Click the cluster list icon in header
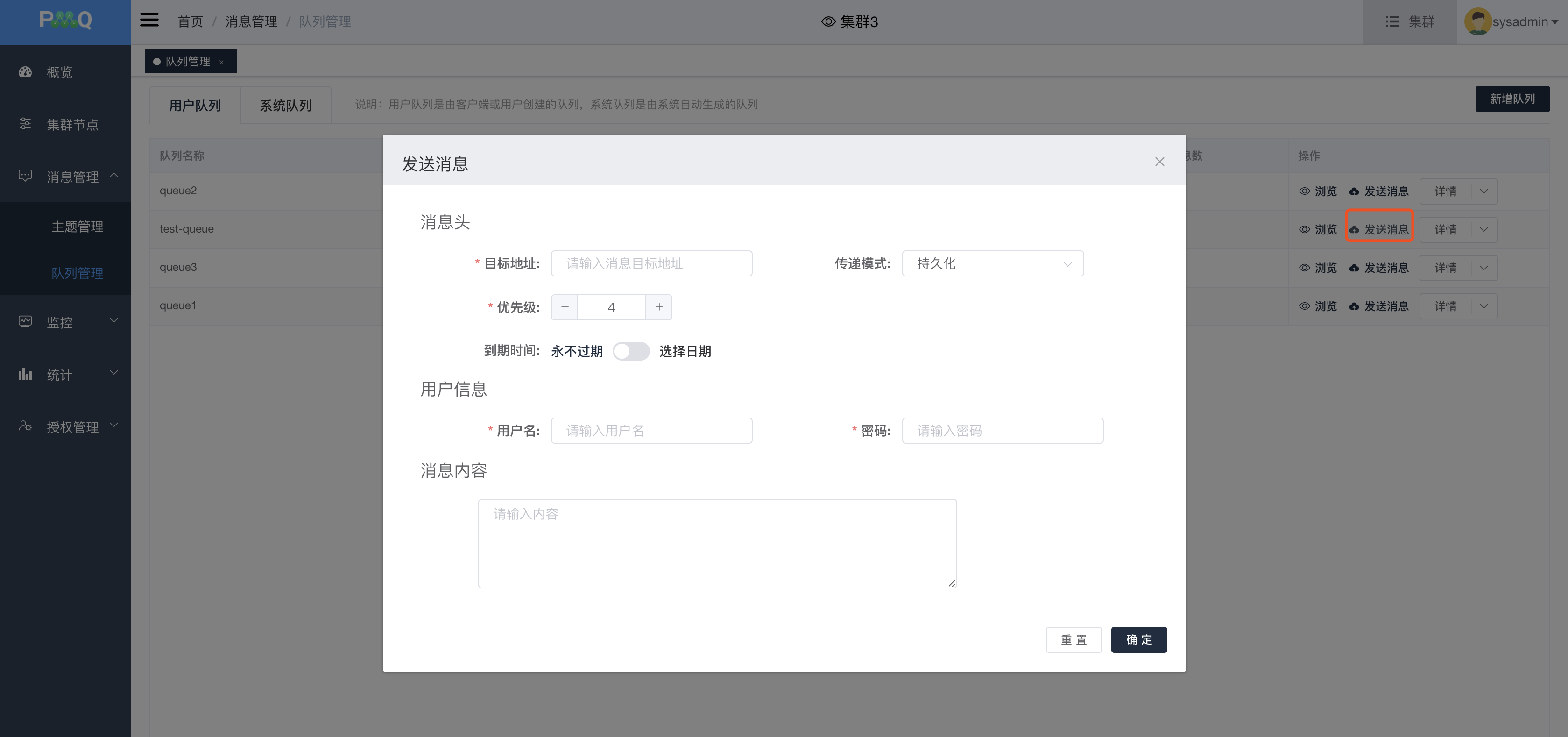Viewport: 1568px width, 737px height. 1392,21
